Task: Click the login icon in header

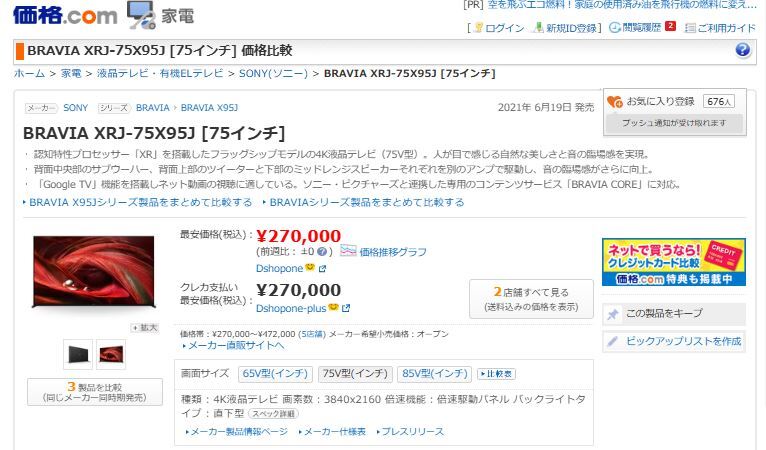Action: [x=478, y=28]
